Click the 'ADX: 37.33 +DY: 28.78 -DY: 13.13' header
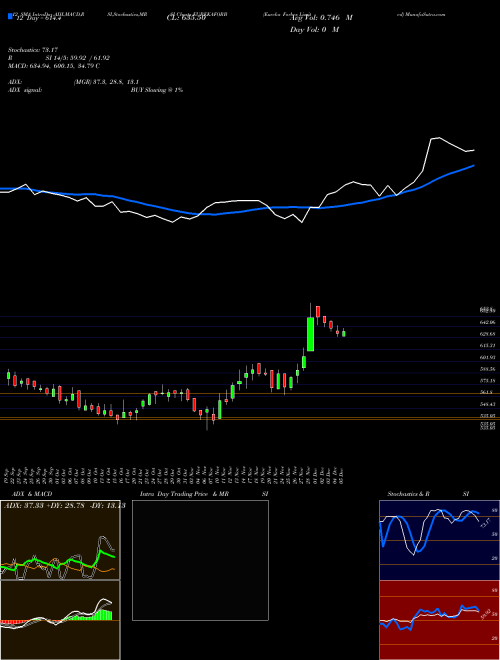500x660 pixels. [x=65, y=506]
